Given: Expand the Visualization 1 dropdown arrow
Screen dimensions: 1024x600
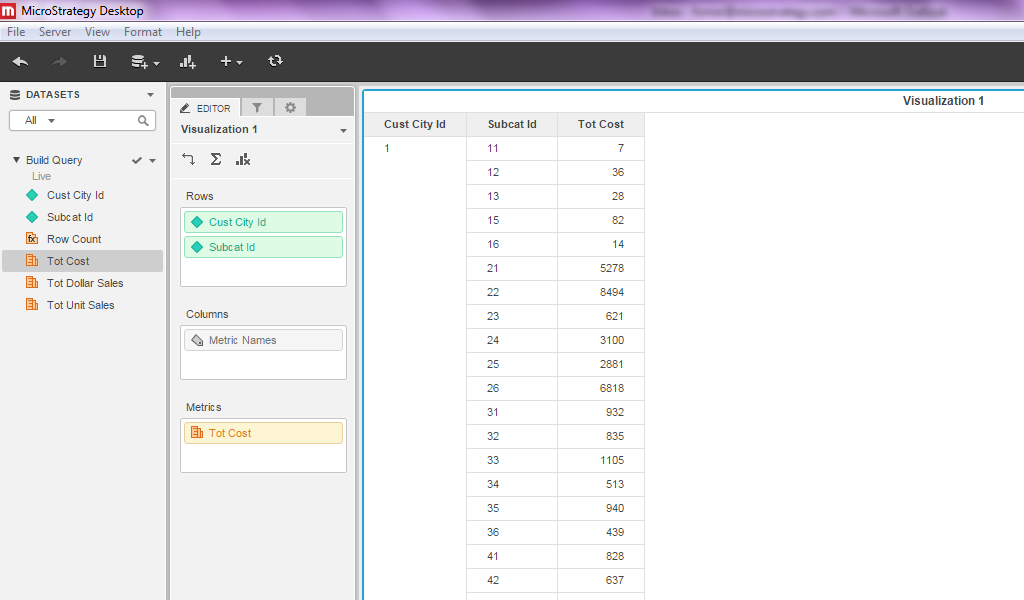Looking at the screenshot, I should (x=343, y=131).
